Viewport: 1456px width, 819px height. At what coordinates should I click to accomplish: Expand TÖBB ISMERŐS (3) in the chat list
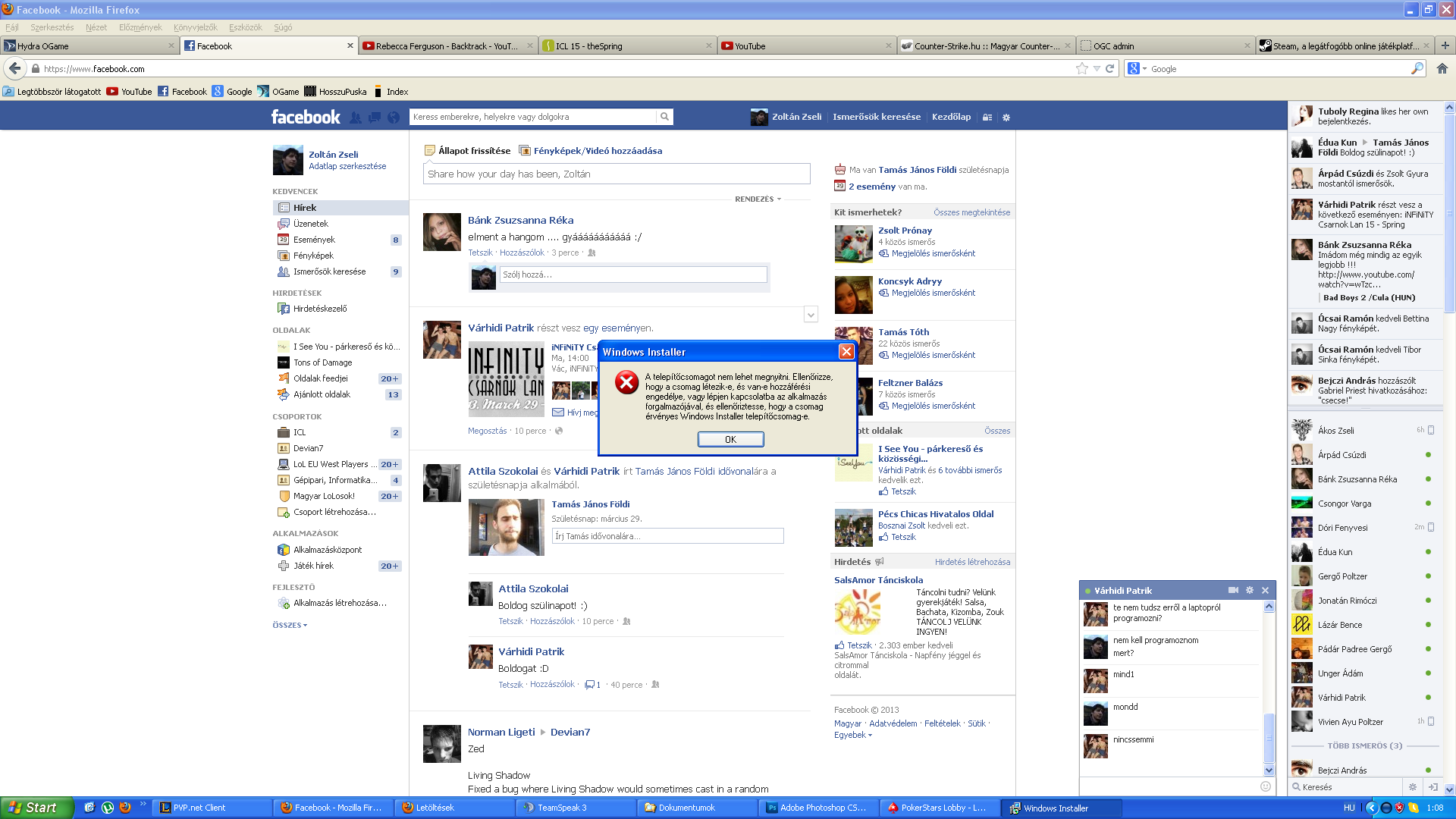[1364, 745]
